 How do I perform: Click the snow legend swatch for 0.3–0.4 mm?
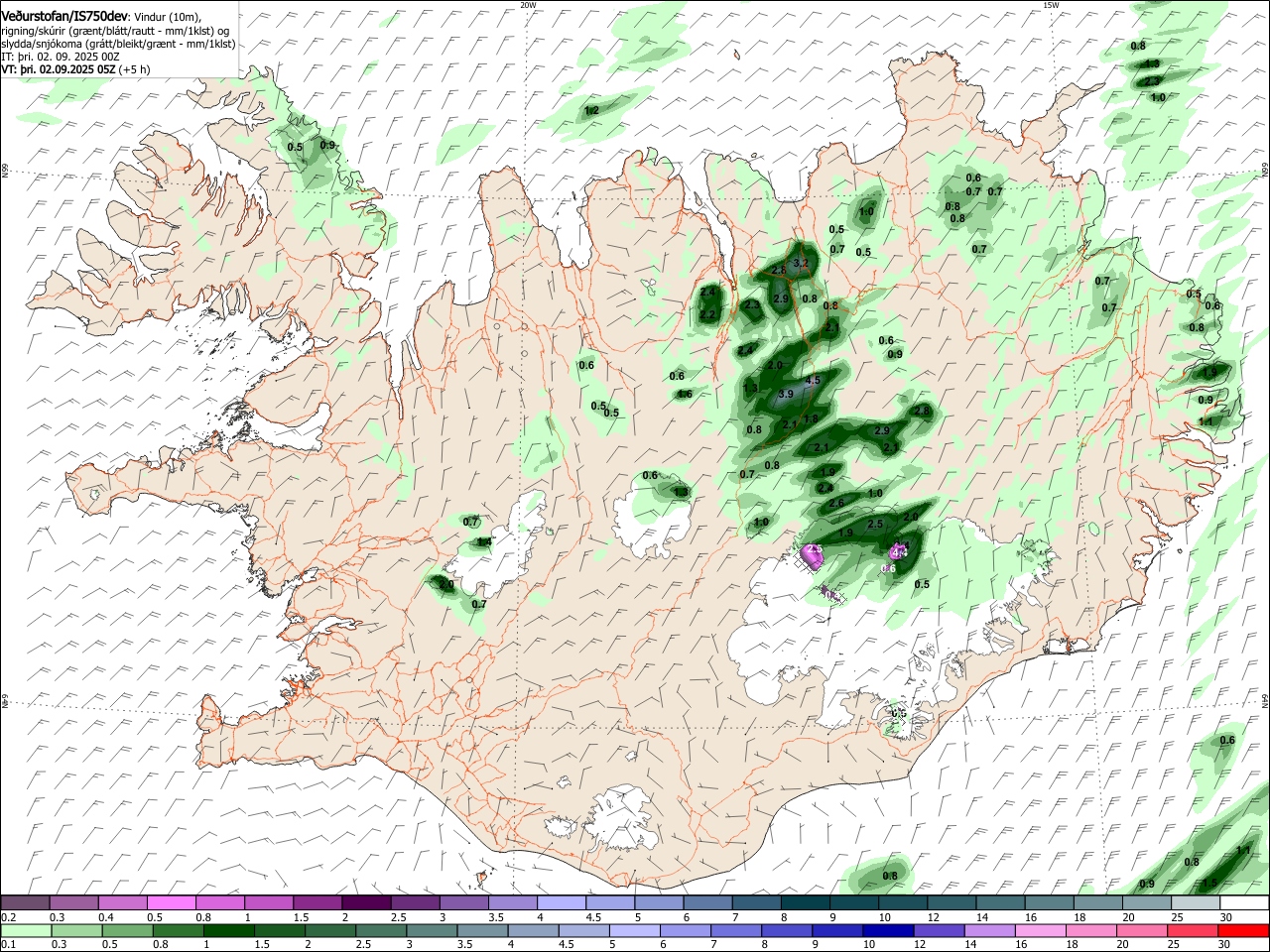point(73,903)
